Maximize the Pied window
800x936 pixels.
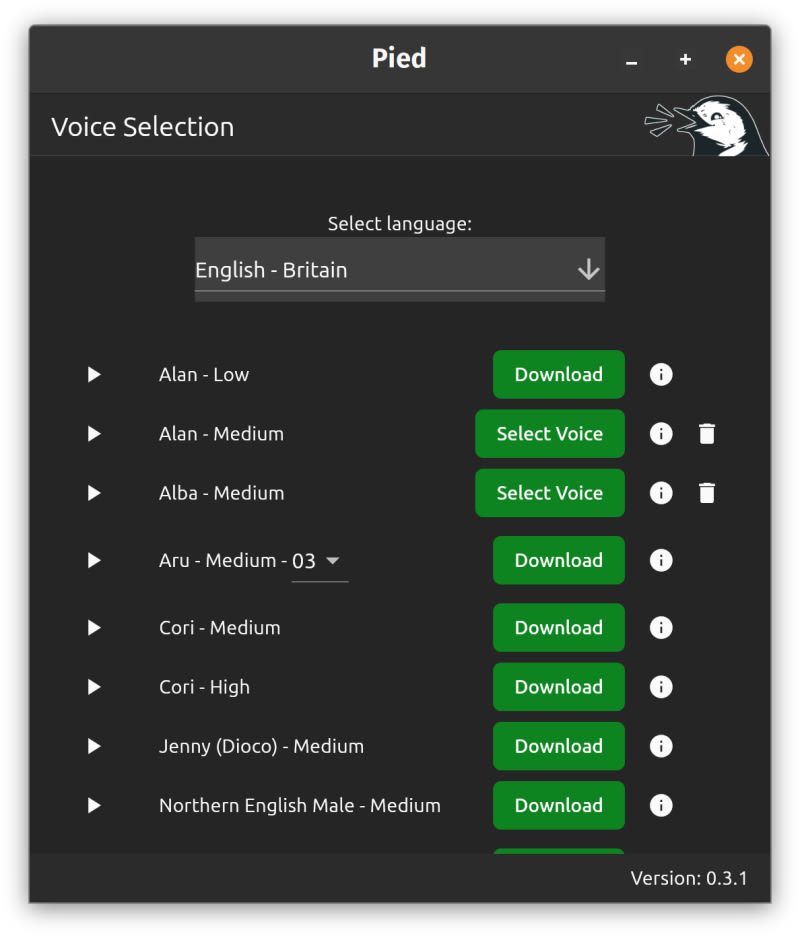pos(685,60)
